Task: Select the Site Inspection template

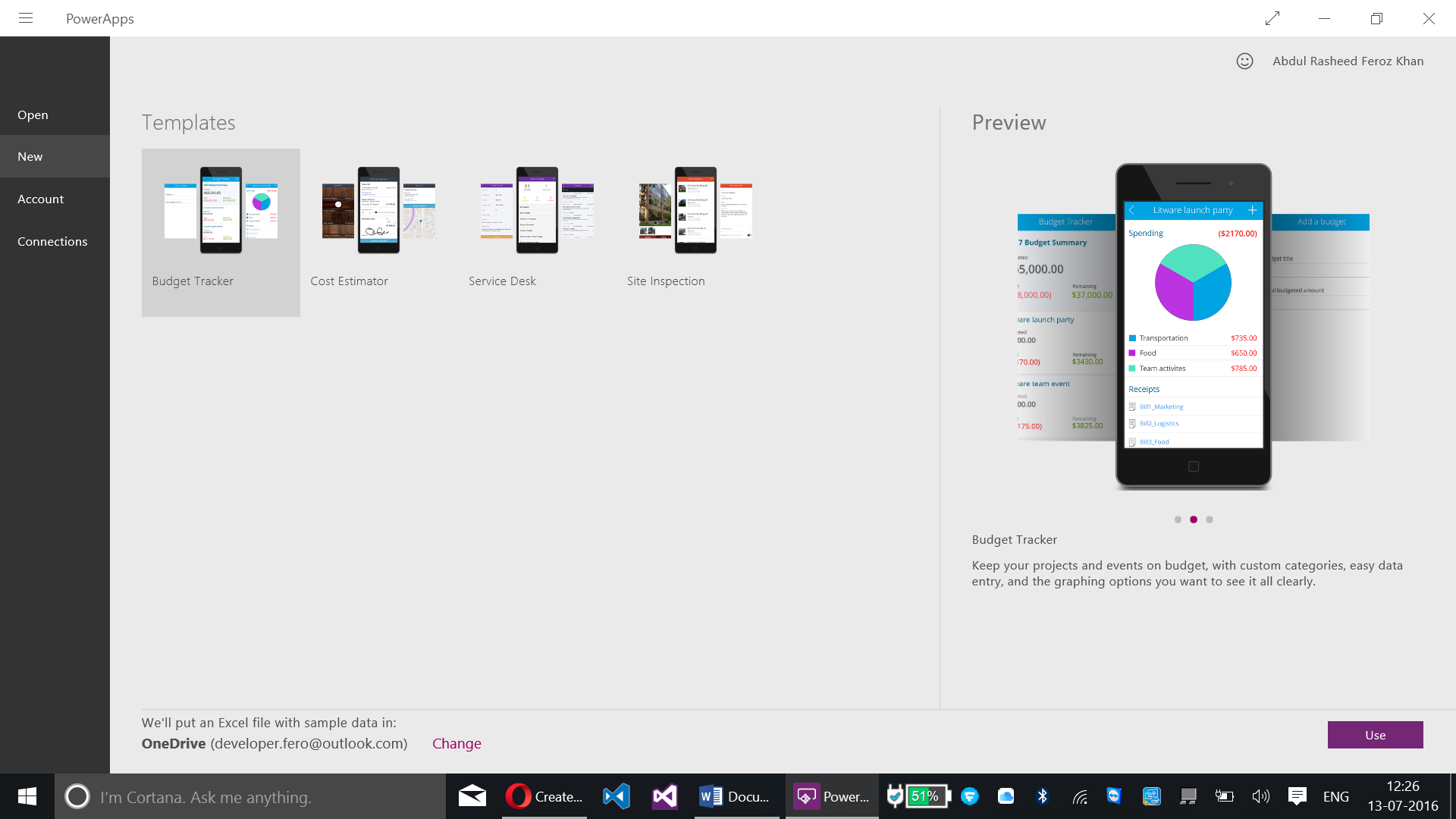Action: point(696,232)
